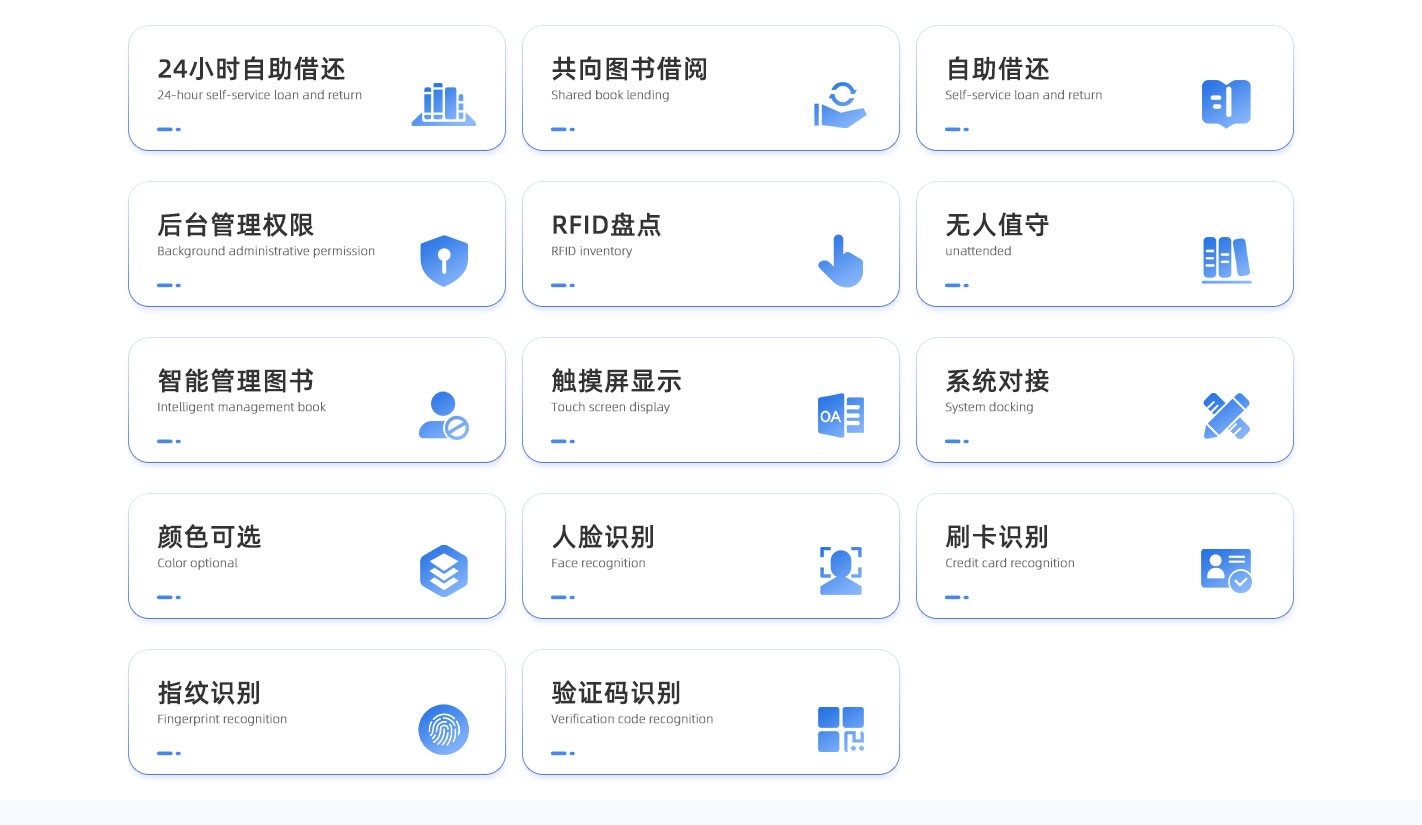Select the 系统对接 heading text
Image resolution: width=1422 pixels, height=825 pixels.
tap(997, 381)
